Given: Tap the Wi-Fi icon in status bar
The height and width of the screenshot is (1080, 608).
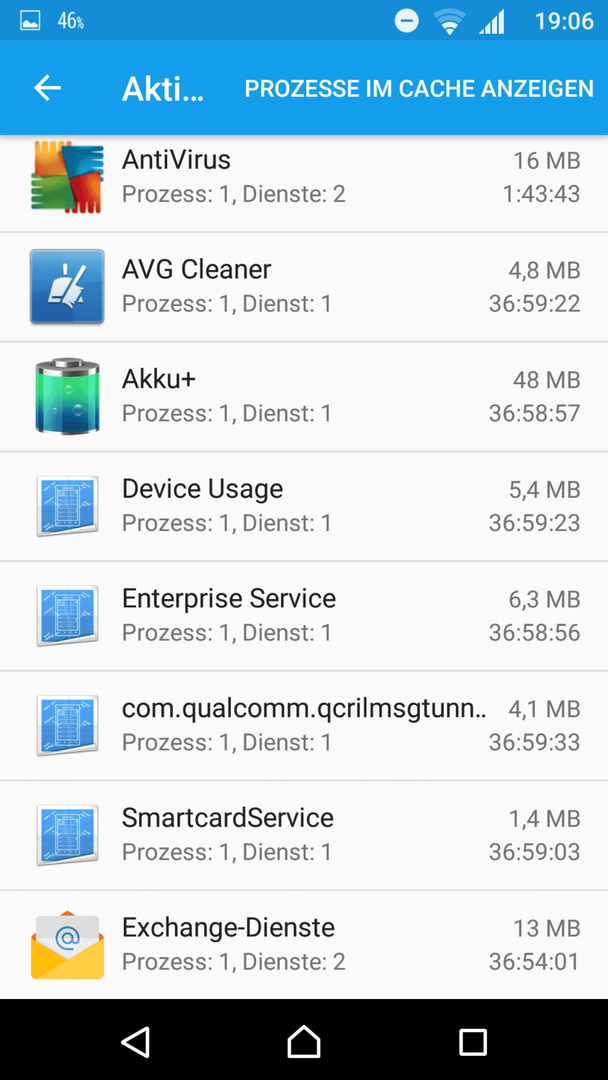Looking at the screenshot, I should (449, 22).
